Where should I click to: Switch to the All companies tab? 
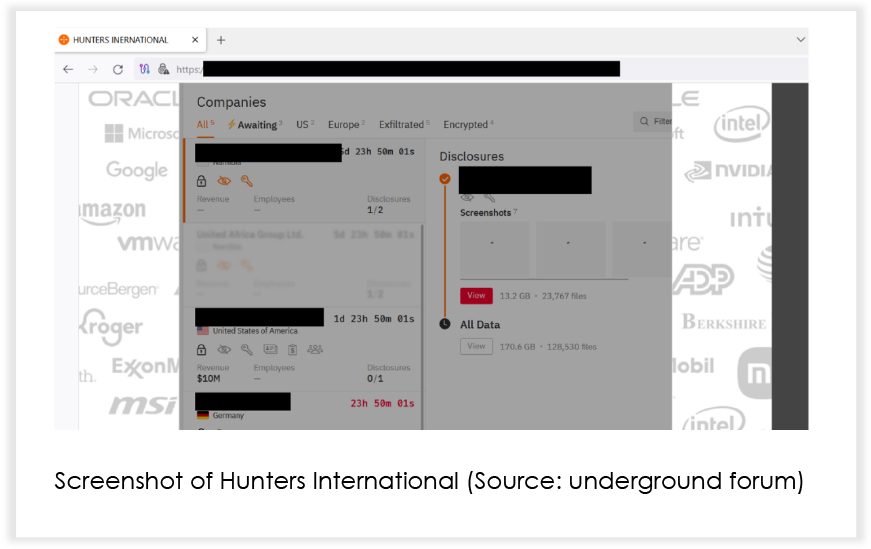point(205,125)
